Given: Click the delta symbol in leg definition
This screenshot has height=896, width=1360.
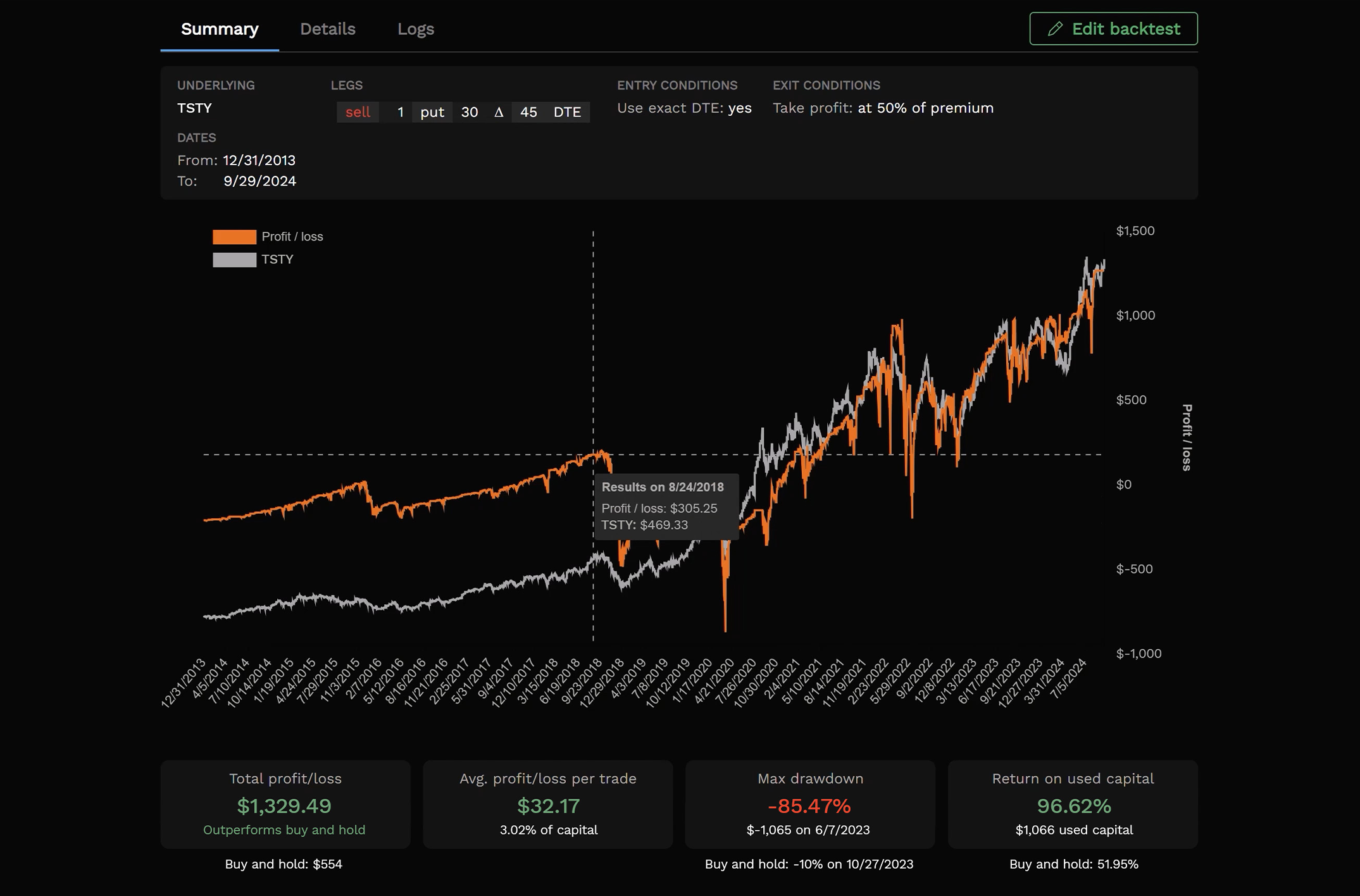Looking at the screenshot, I should tap(499, 113).
